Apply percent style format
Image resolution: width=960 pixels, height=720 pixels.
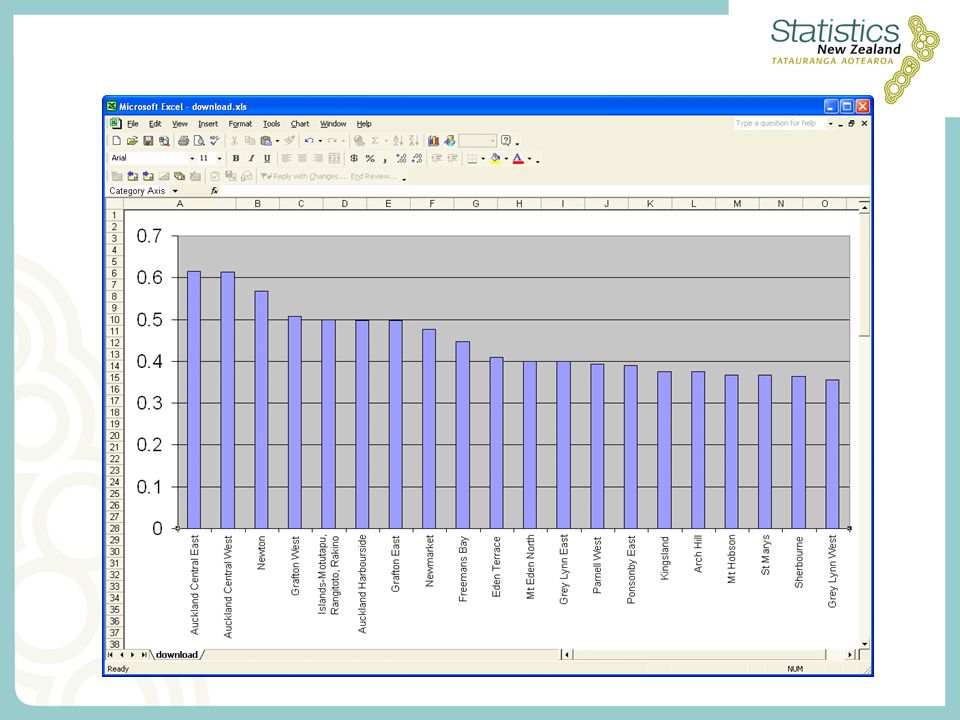pyautogui.click(x=370, y=159)
